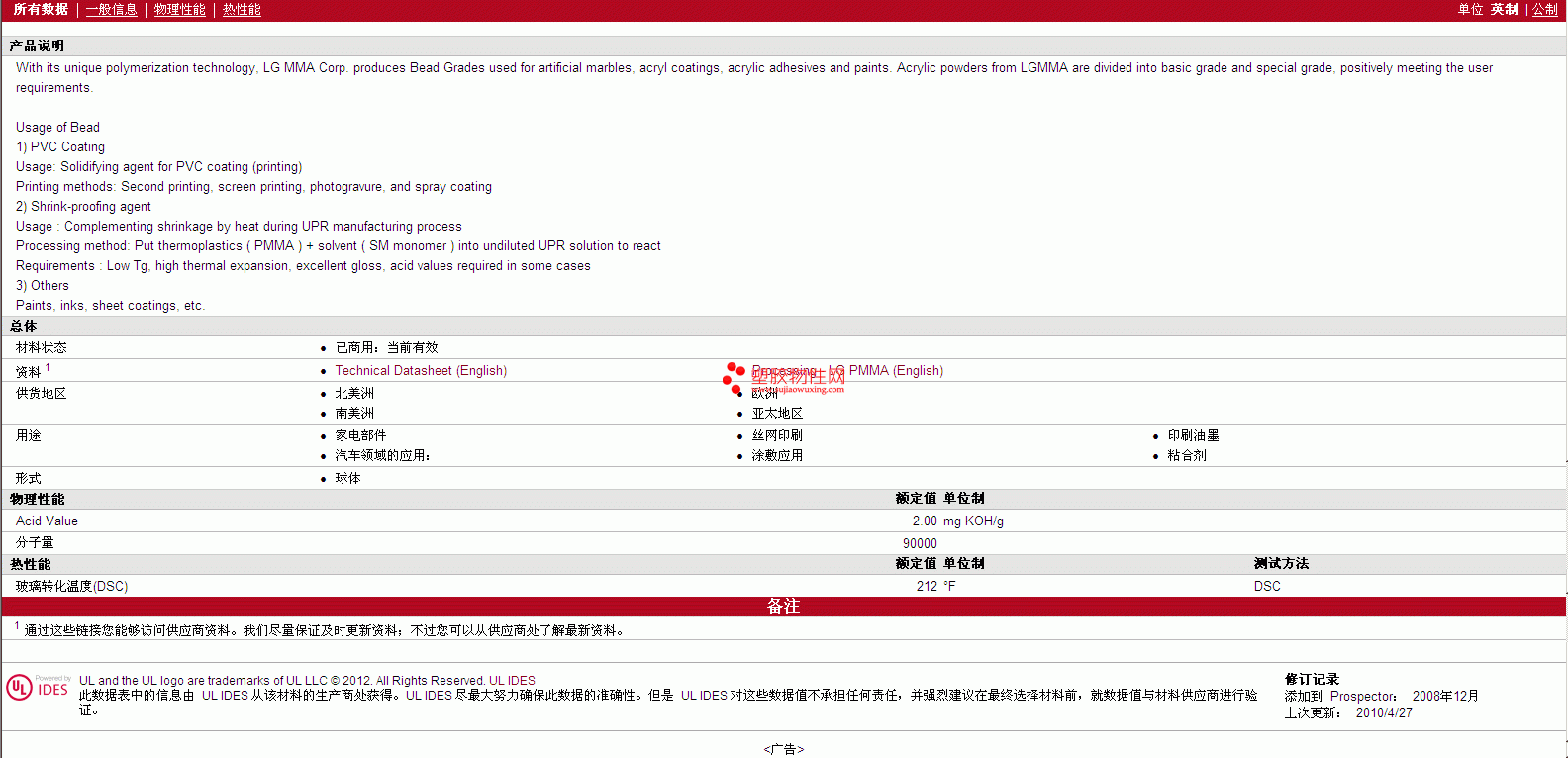1568x758 pixels.
Task: Click UL IDES link before 对这些数据值
Action: click(x=704, y=696)
